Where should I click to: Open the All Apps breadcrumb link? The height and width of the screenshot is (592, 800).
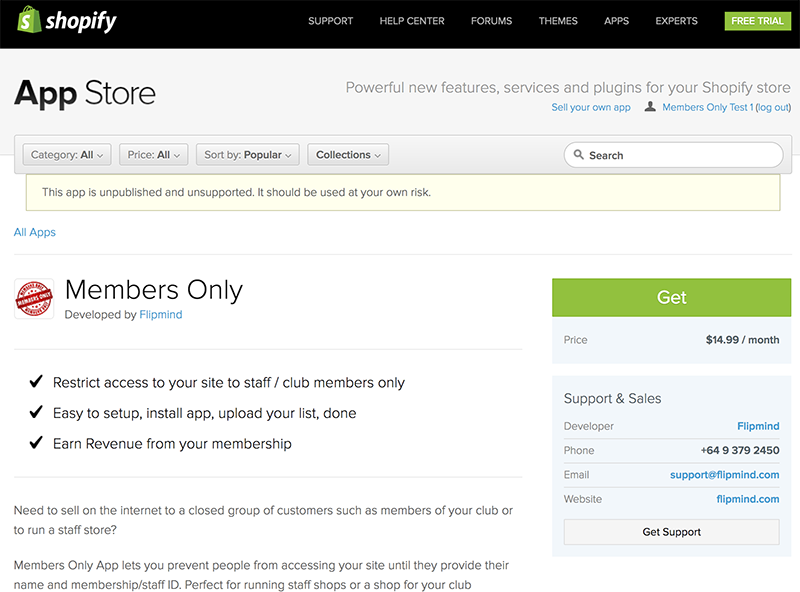click(35, 232)
